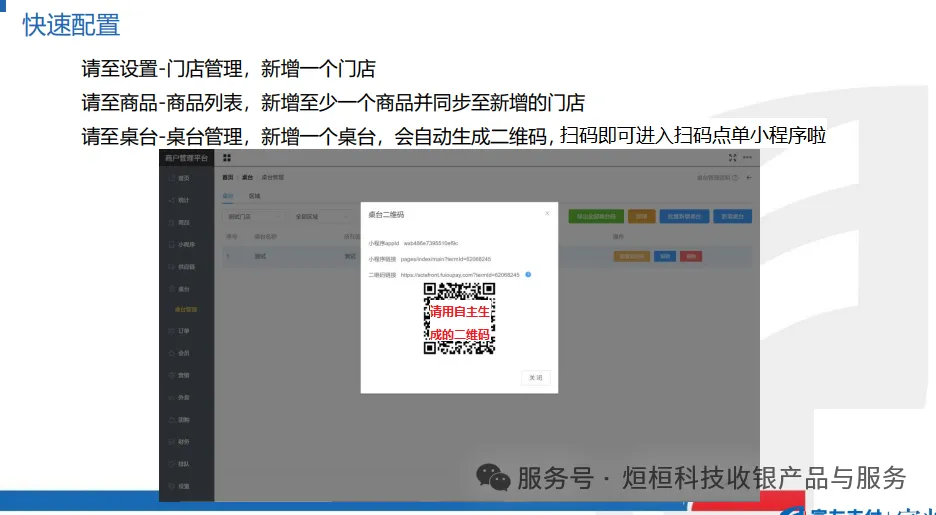The height and width of the screenshot is (515, 936).
Task: Click the back arrow icon
Action: [x=749, y=178]
